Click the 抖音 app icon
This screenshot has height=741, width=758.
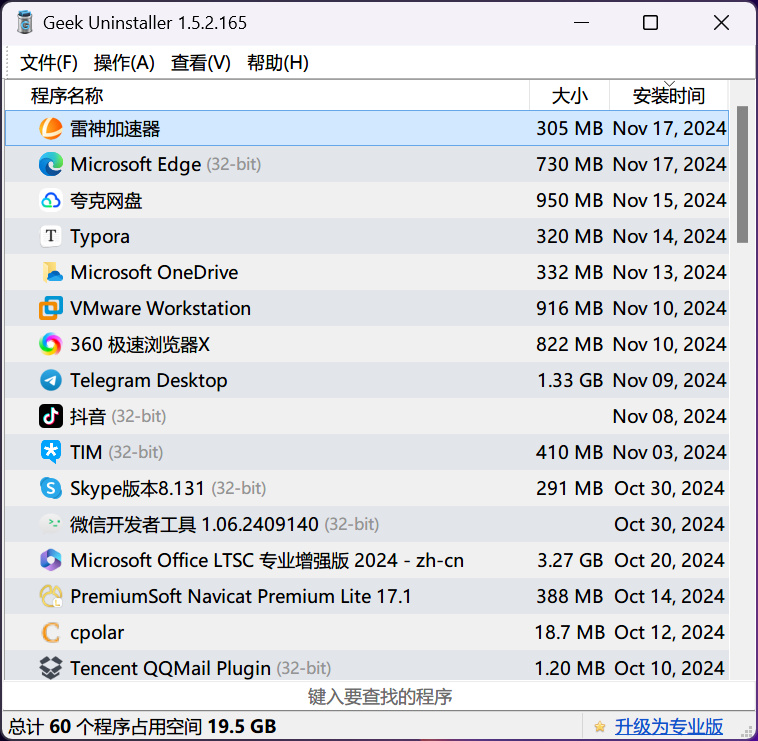coord(51,416)
